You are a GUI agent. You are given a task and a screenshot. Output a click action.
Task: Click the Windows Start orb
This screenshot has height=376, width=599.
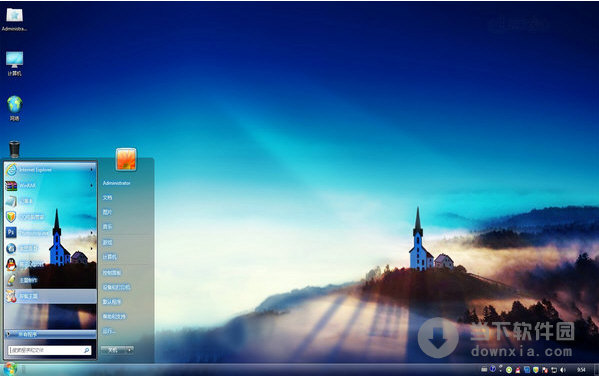coord(10,369)
